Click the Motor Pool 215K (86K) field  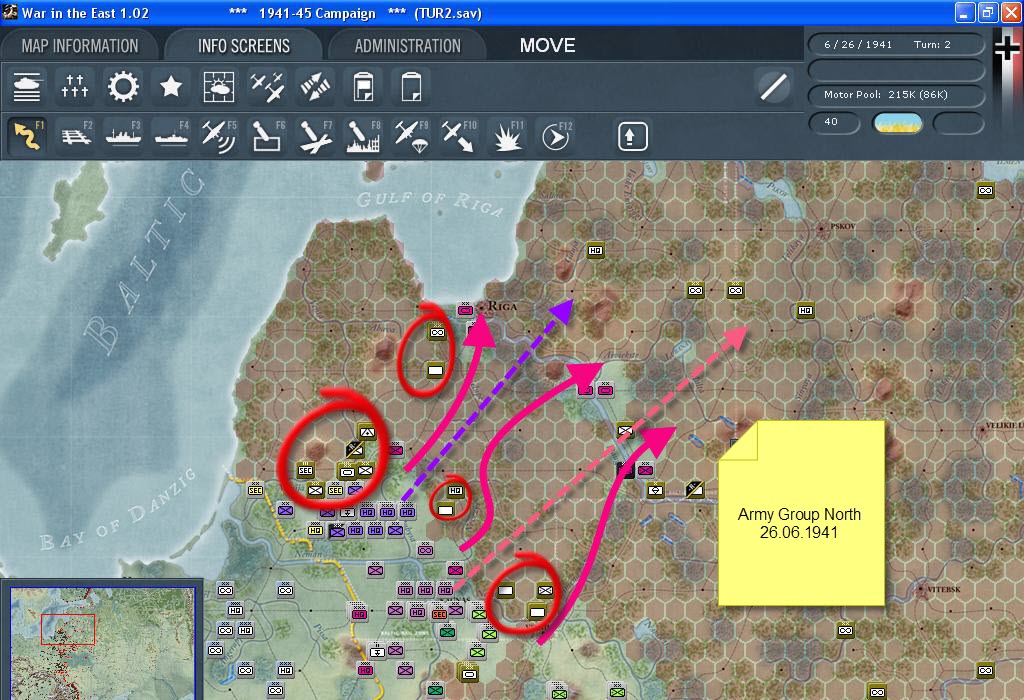tap(896, 95)
